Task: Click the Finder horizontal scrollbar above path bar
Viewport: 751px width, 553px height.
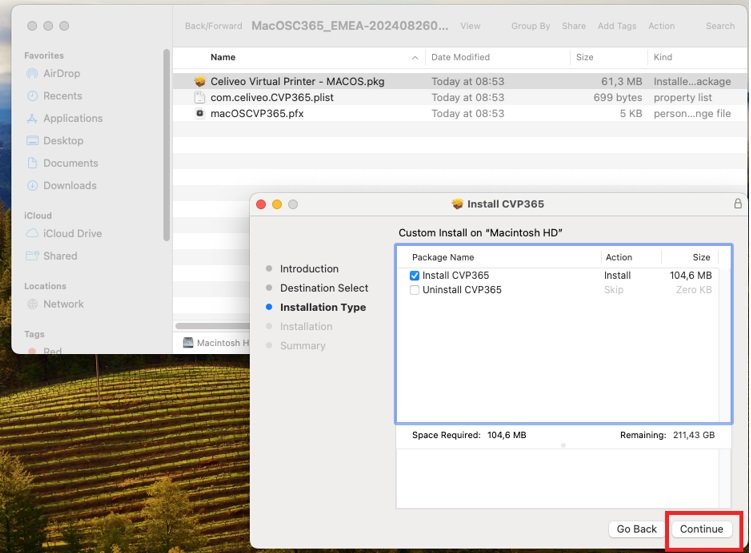Action: coord(213,326)
